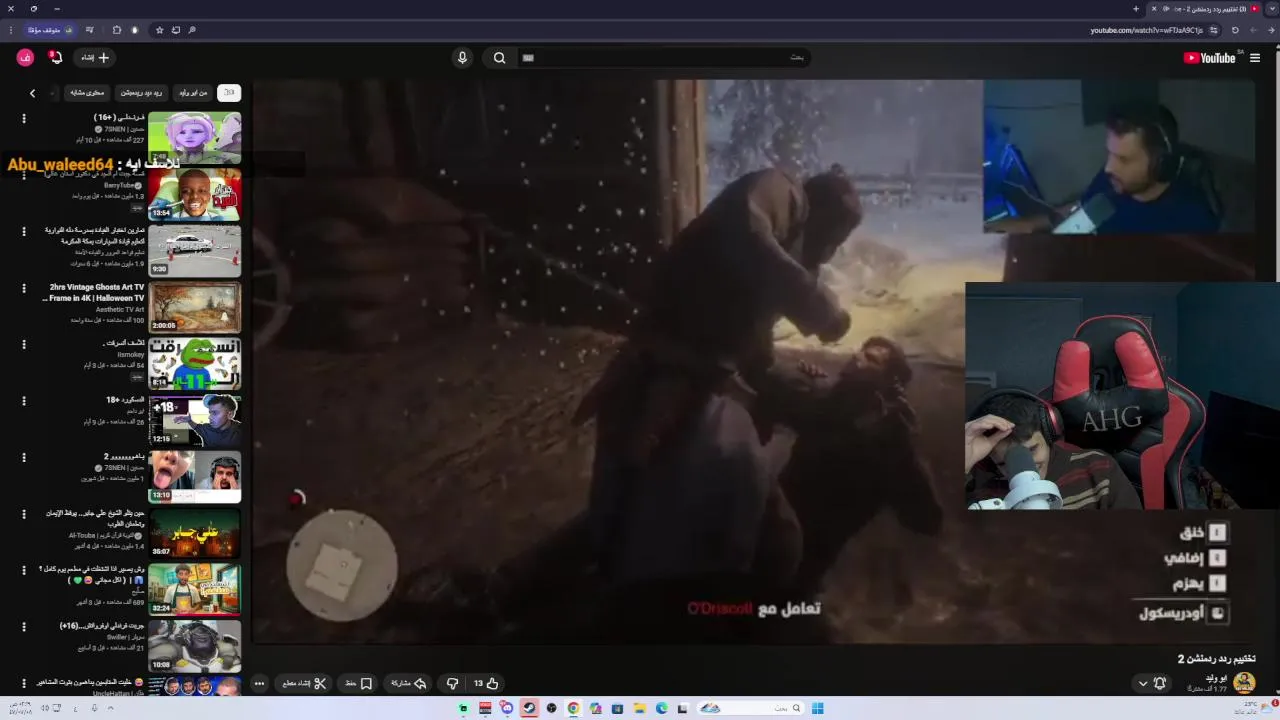Open 2hrs Vintage Ghosts Art TV video thumbnail
This screenshot has height=720, width=1280.
click(x=195, y=307)
